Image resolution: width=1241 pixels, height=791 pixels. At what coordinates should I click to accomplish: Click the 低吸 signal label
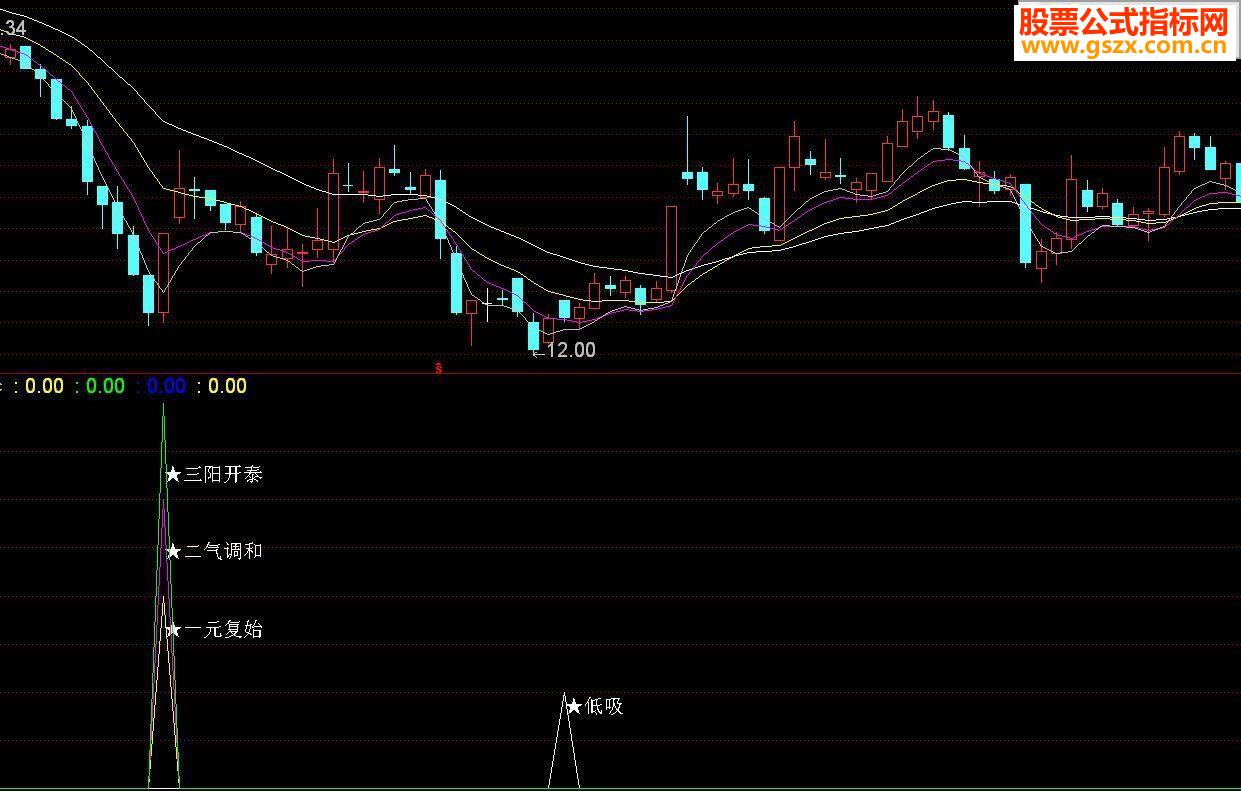tap(595, 706)
